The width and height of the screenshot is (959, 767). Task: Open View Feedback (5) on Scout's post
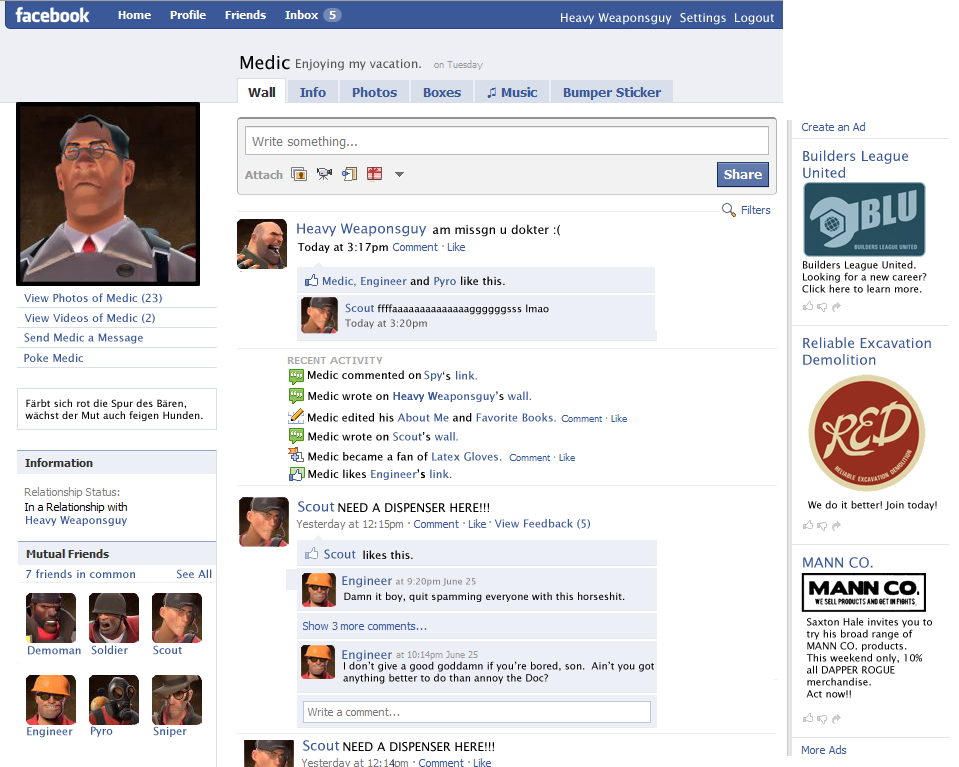coord(542,524)
